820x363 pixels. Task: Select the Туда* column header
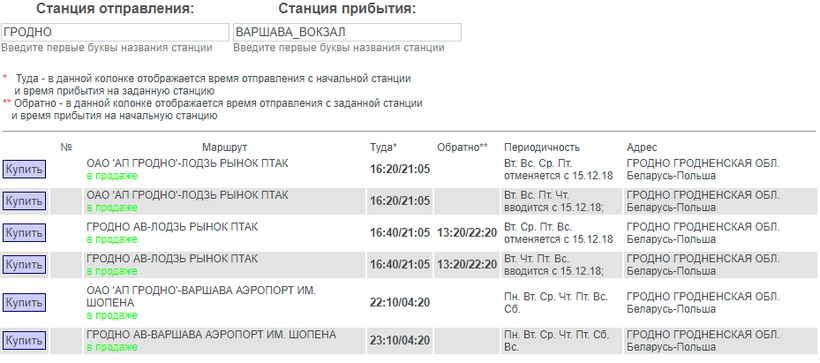(x=383, y=148)
